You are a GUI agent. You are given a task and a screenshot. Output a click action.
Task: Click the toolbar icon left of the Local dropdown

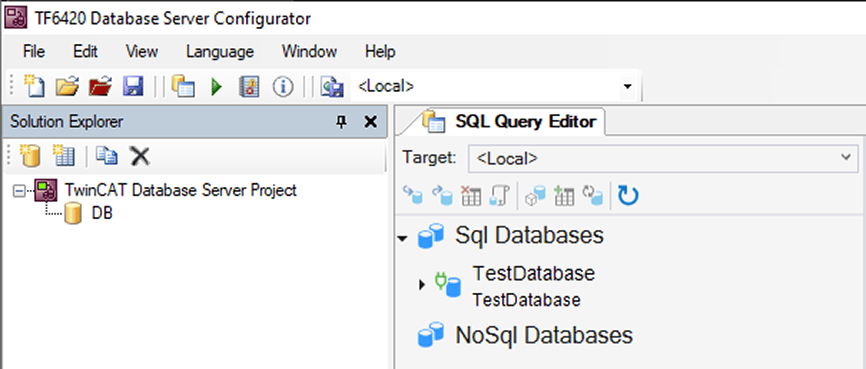click(x=332, y=87)
